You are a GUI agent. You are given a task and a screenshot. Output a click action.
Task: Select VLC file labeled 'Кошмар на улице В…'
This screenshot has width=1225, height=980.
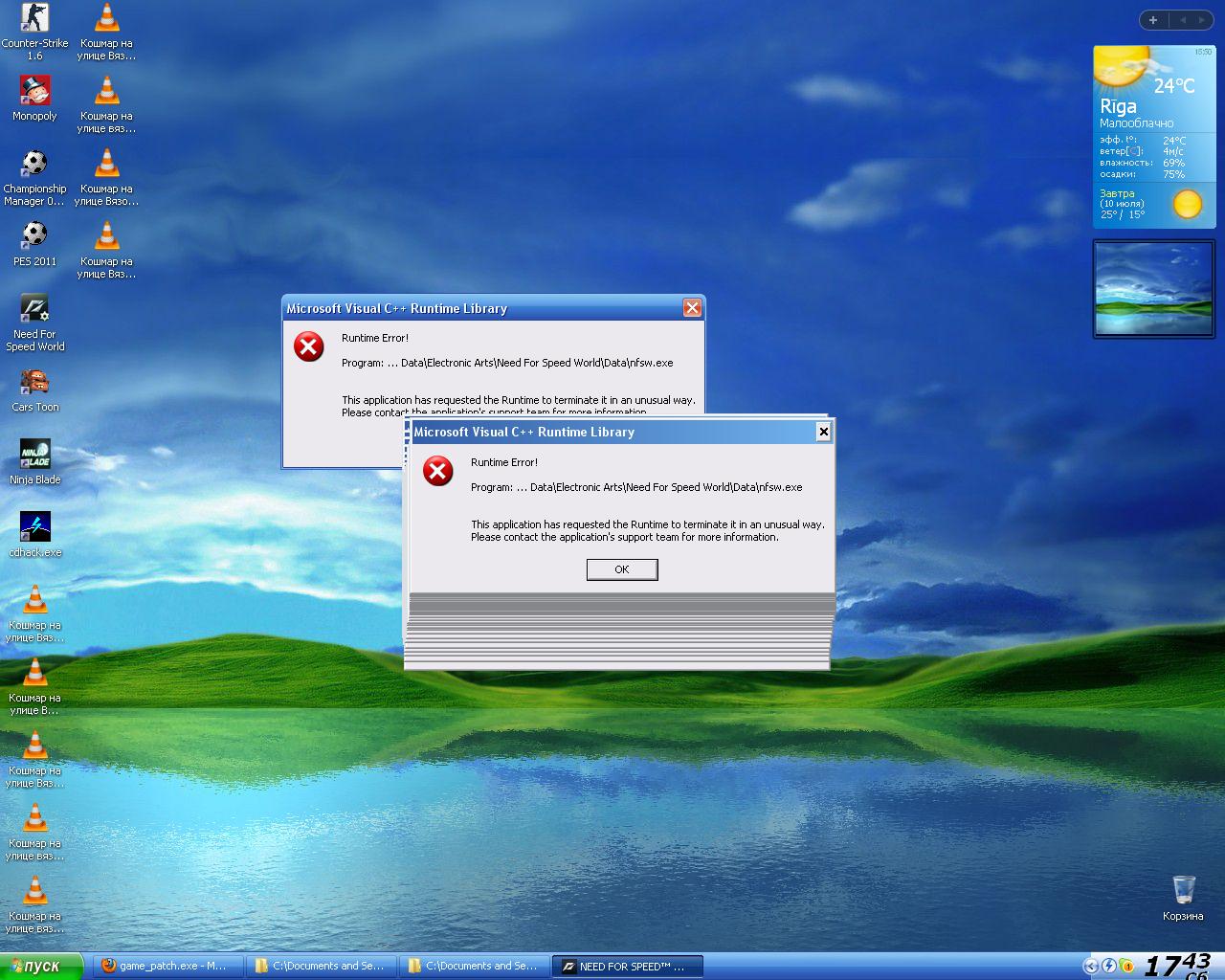click(34, 686)
